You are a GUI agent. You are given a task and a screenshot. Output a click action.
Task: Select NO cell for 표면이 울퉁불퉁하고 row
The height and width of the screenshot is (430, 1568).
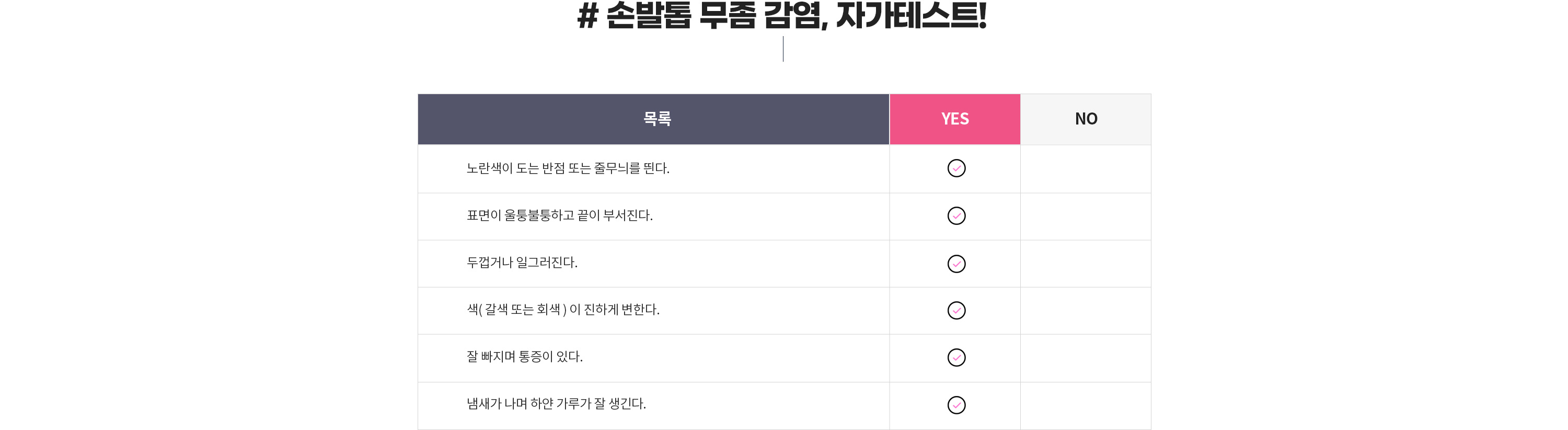(1085, 216)
